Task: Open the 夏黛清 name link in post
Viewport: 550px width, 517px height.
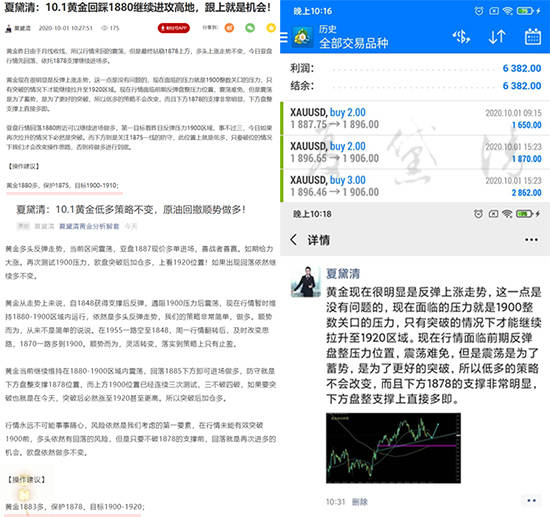Action: pyautogui.click(x=343, y=274)
